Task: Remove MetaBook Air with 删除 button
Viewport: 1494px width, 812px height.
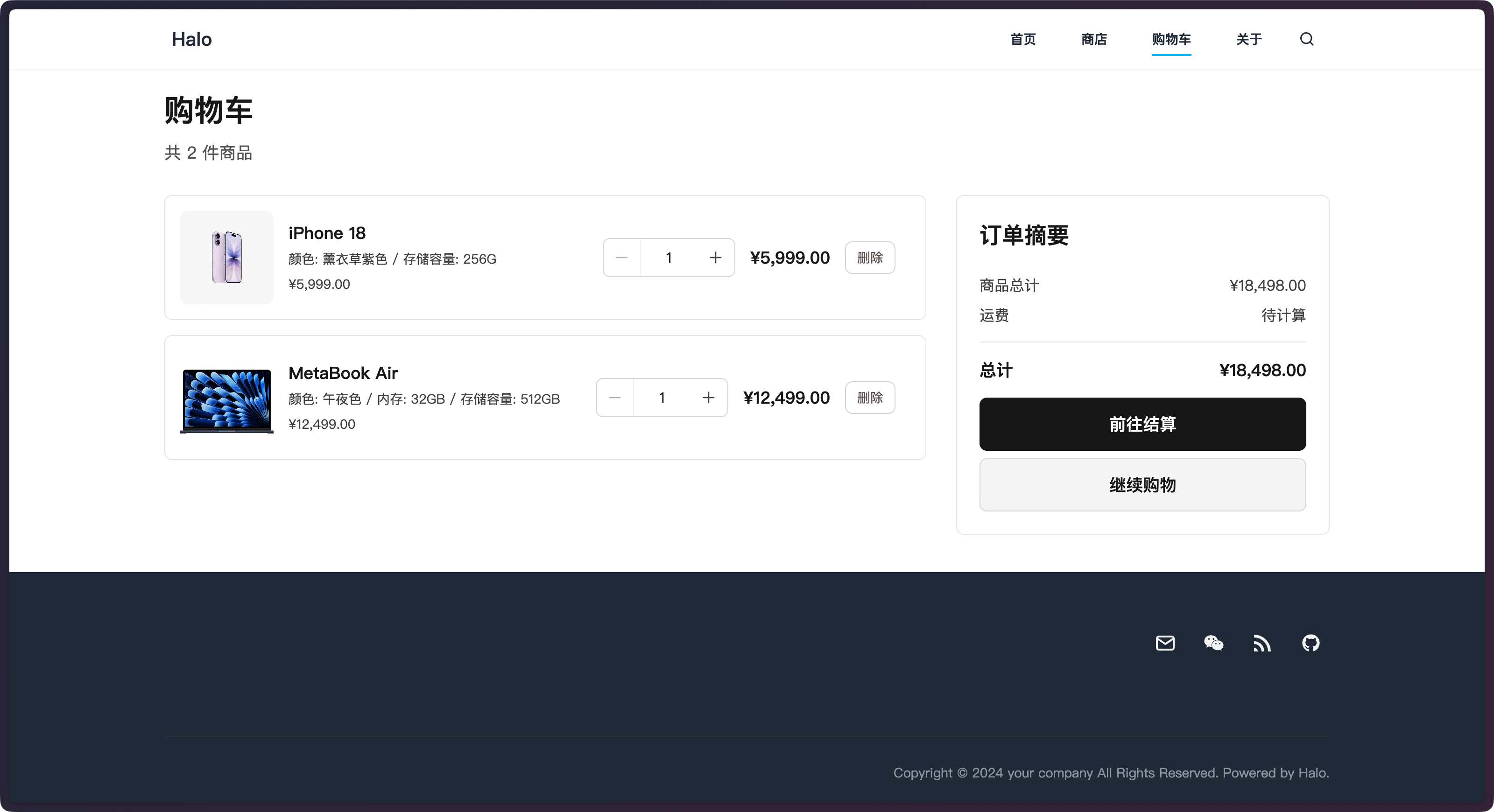Action: [x=869, y=398]
